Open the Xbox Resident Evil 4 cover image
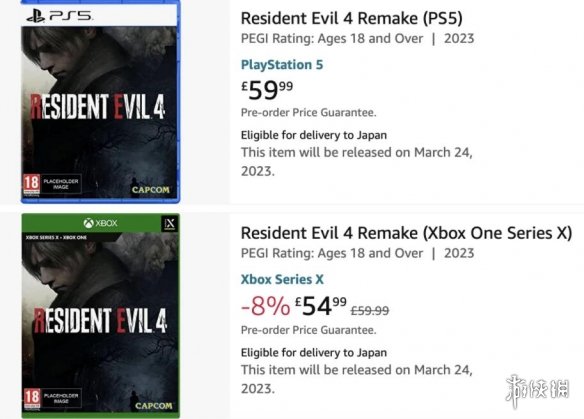The width and height of the screenshot is (584, 419). 101,316
